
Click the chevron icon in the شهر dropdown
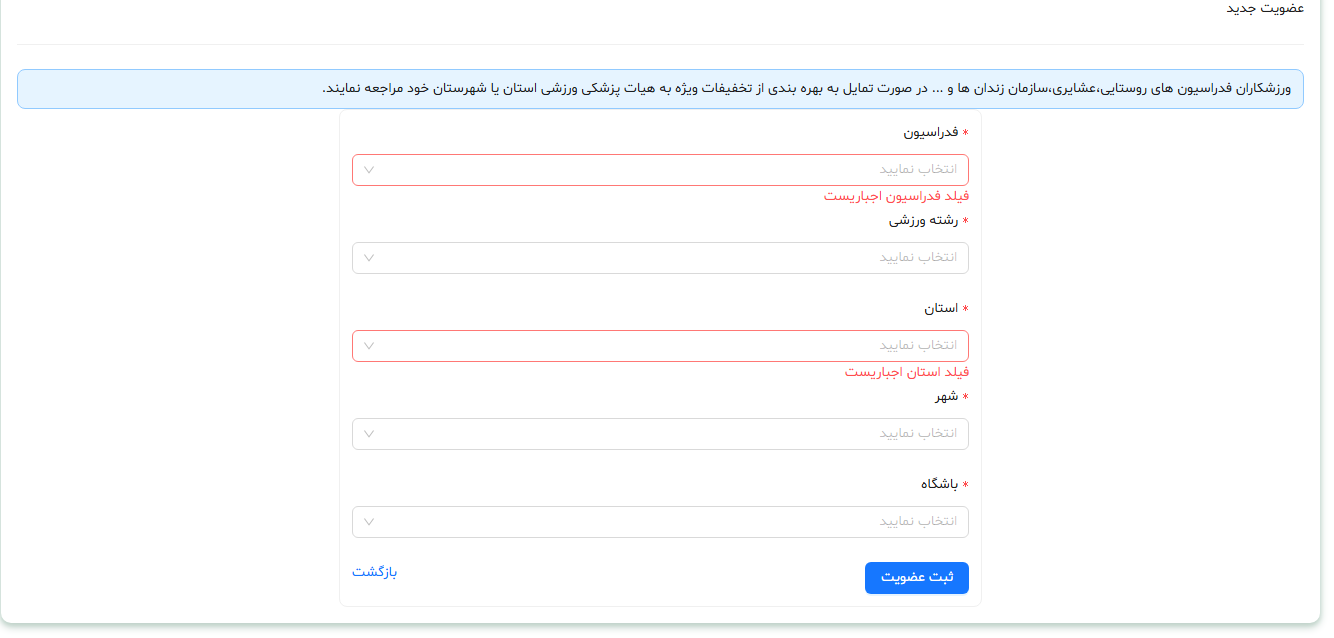click(x=370, y=433)
